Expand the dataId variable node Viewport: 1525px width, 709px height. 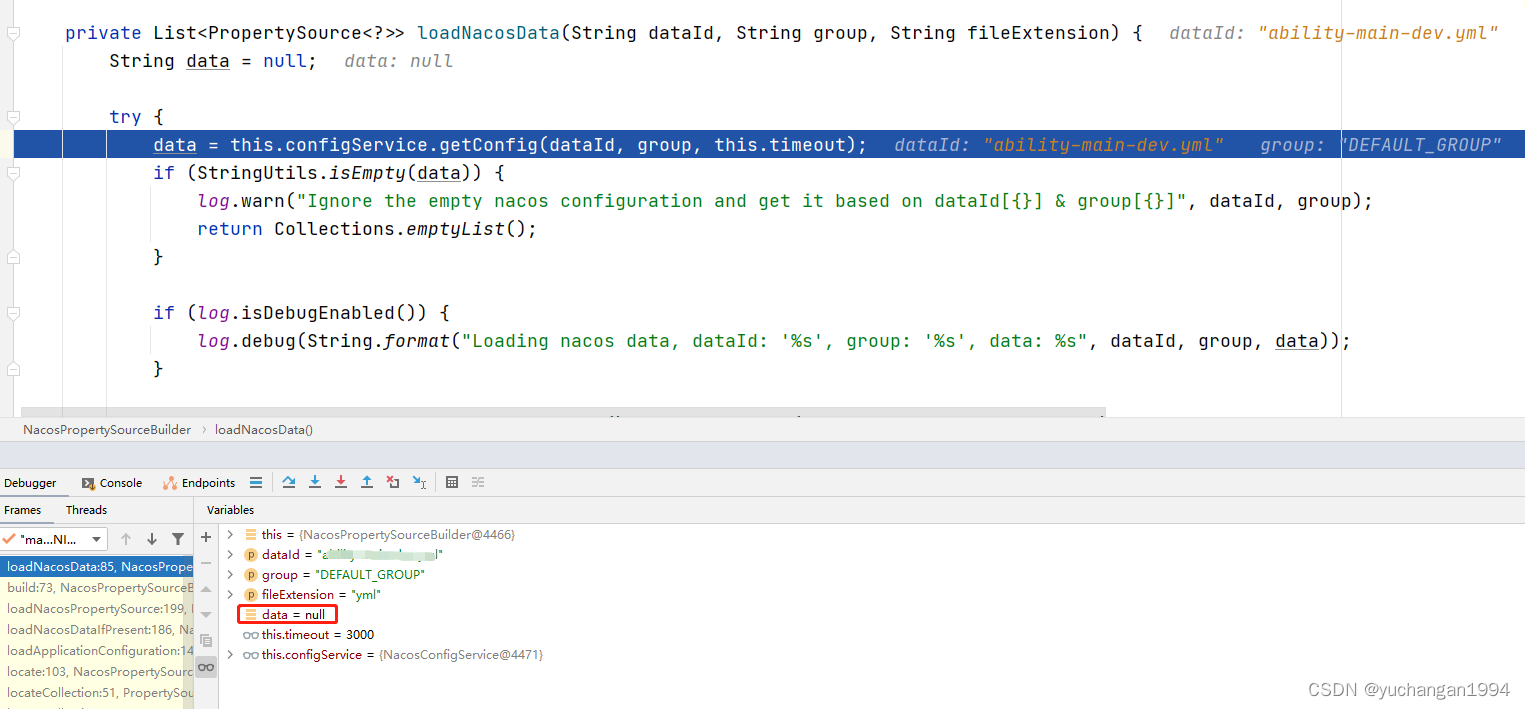231,555
